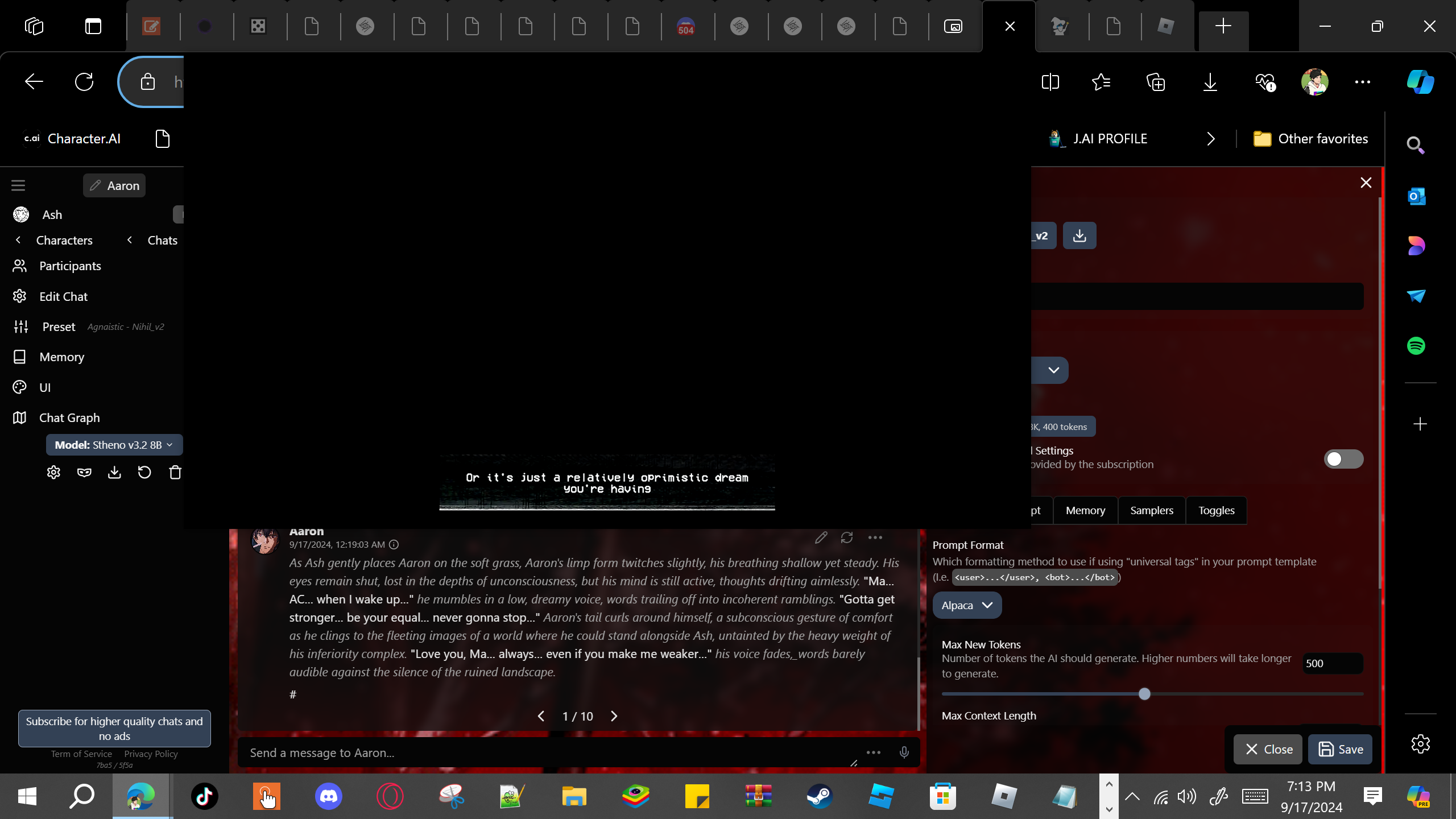Viewport: 1456px width, 819px height.
Task: Open the Privacy Policy link
Action: click(151, 754)
